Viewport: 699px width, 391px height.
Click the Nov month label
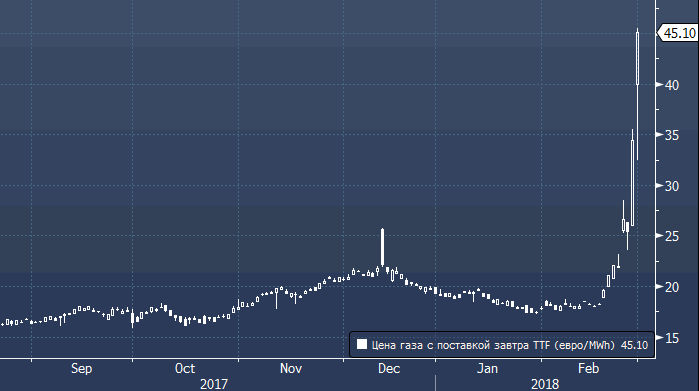point(291,369)
